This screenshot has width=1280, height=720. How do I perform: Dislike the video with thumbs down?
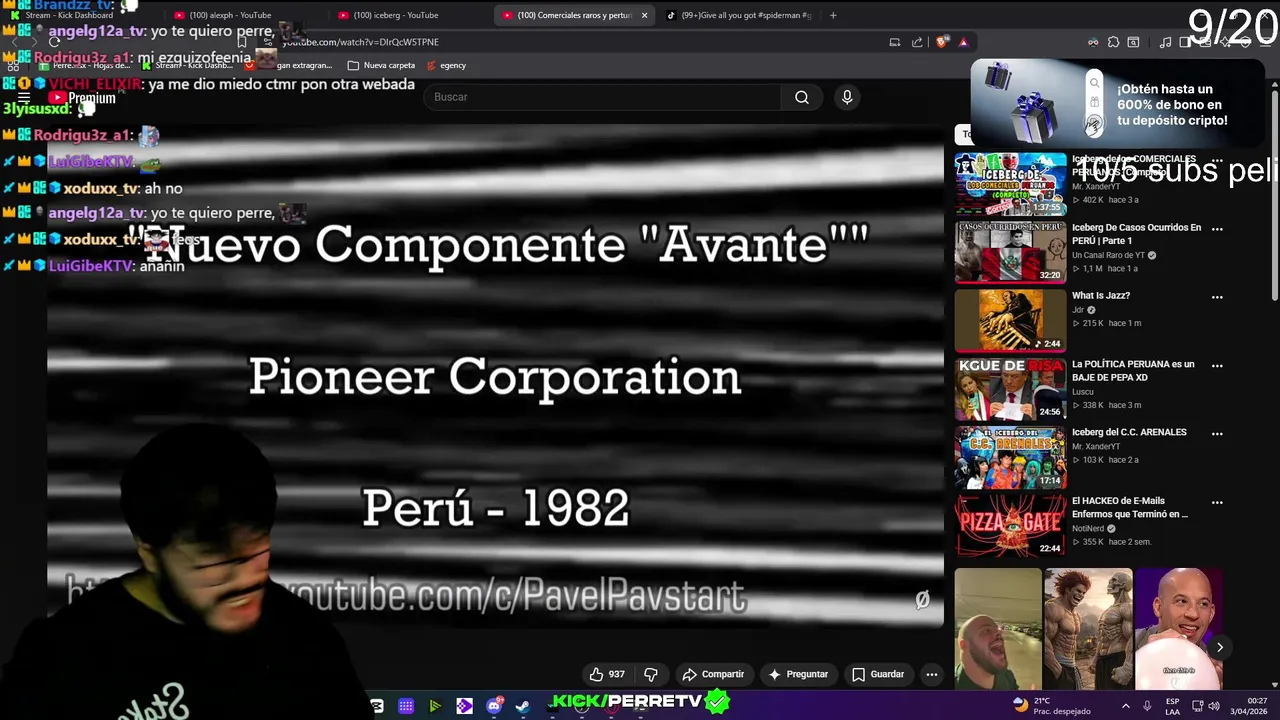pyautogui.click(x=651, y=674)
